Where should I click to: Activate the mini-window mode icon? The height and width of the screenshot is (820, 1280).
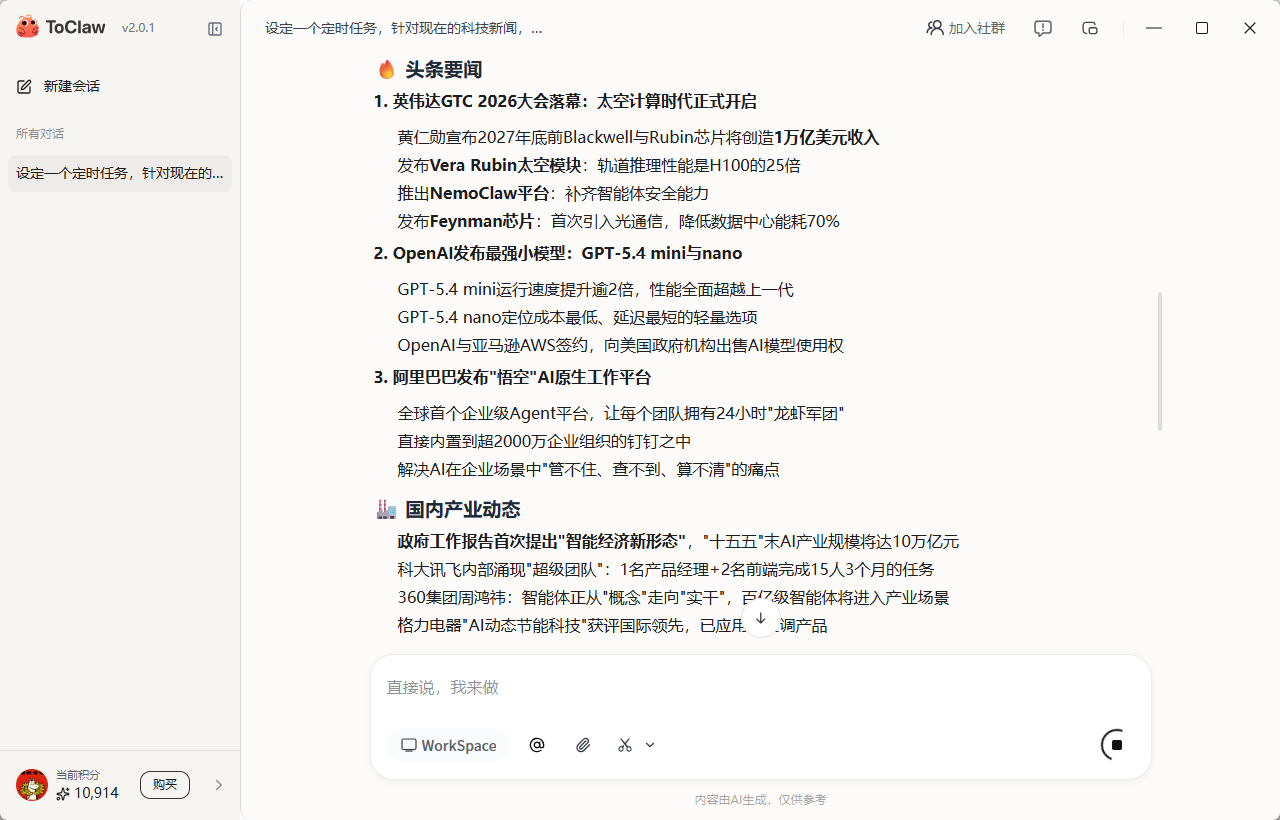click(x=1089, y=28)
